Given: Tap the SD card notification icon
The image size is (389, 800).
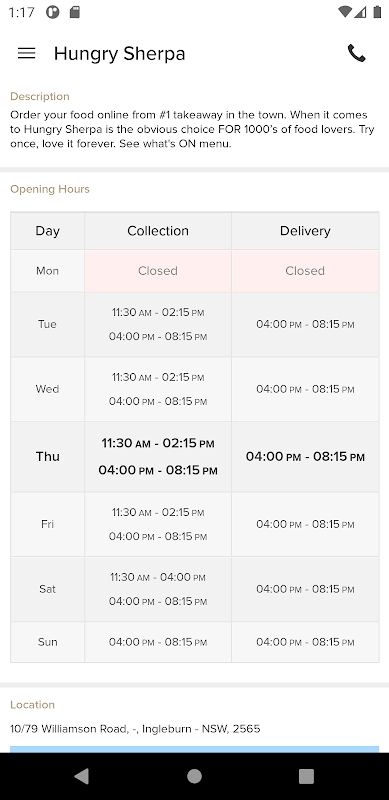Looking at the screenshot, I should [x=75, y=12].
